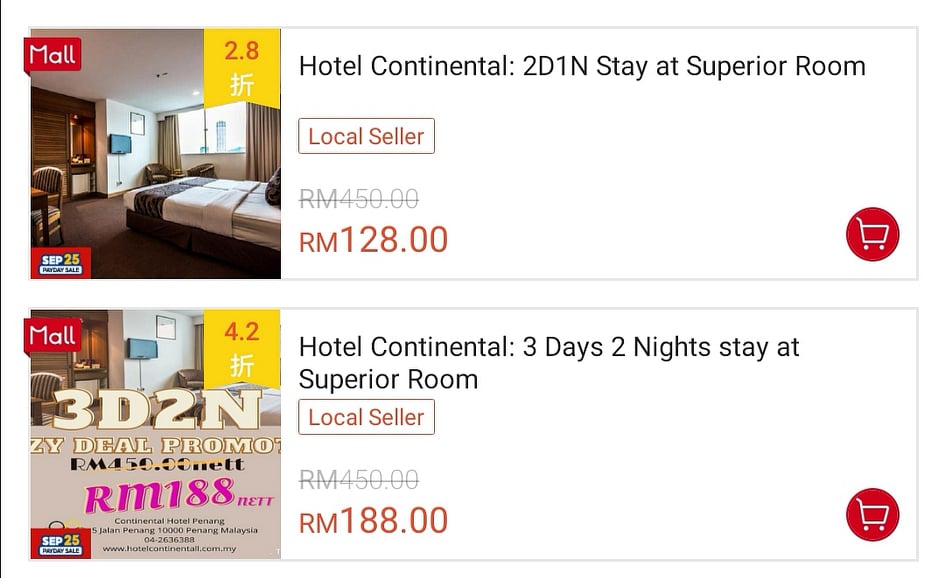Viewport: 945px width, 578px height.
Task: Add the 2D1N Superior Room stay to cart
Action: [872, 234]
